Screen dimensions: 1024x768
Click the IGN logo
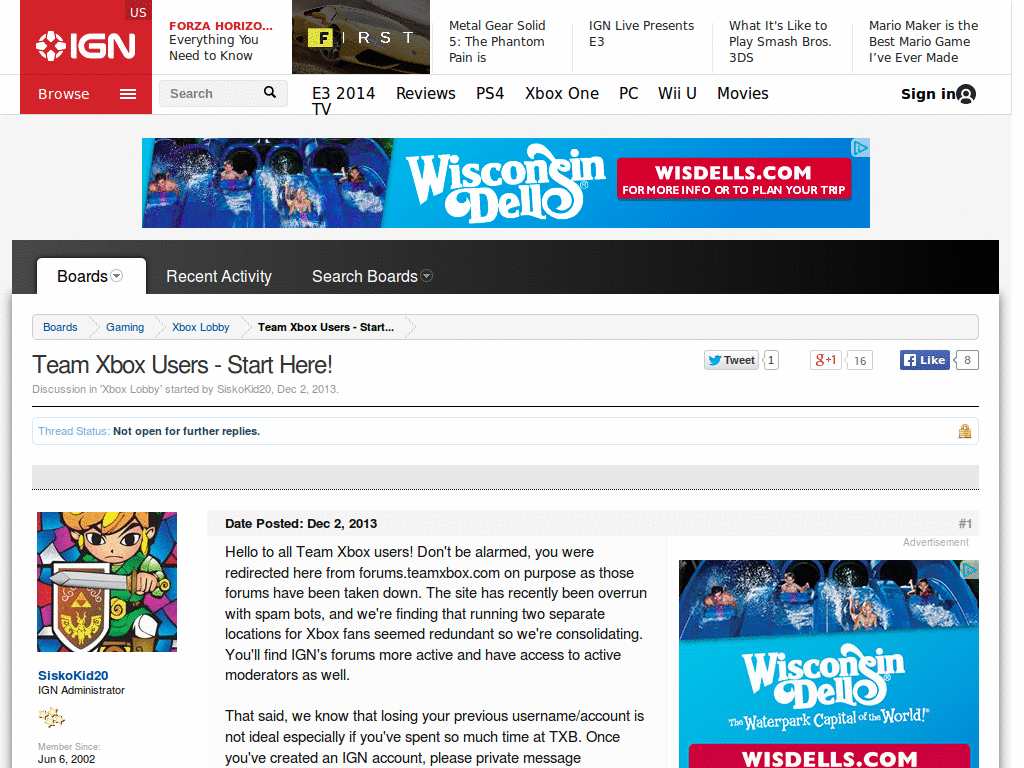pyautogui.click(x=86, y=46)
